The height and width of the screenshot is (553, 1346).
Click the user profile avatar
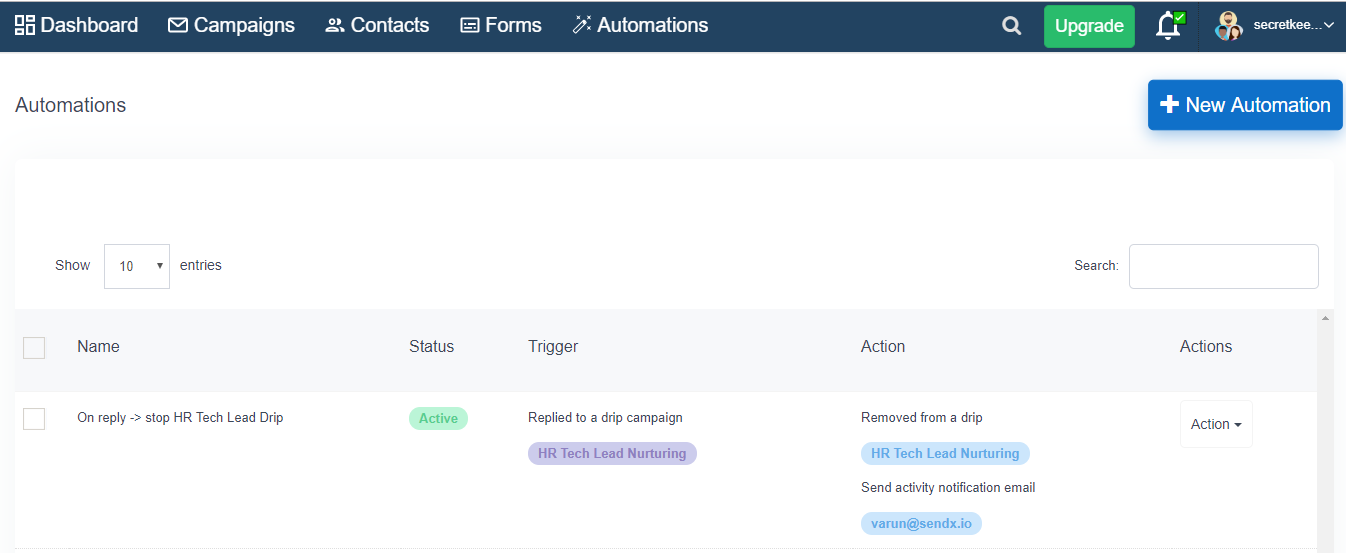(1229, 26)
